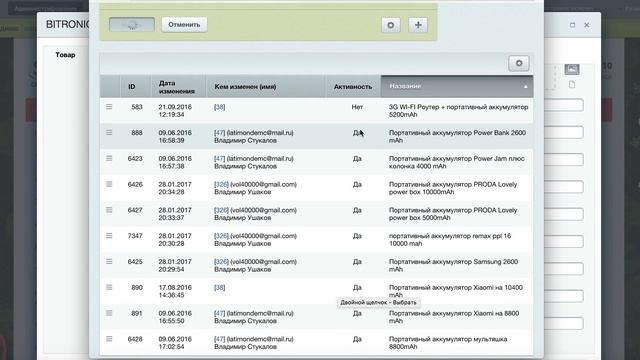
Task: Open filter settings gear beside plus button
Action: point(391,25)
